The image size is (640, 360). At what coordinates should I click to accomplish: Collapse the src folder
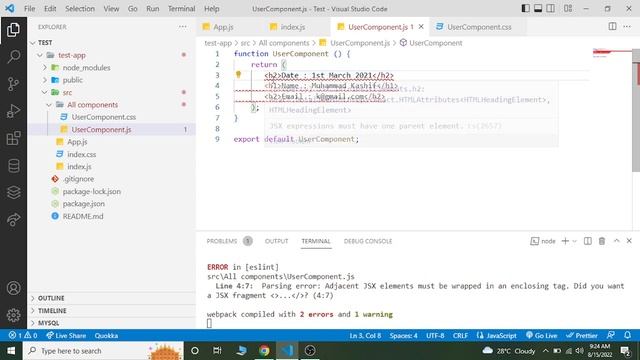(x=45, y=92)
